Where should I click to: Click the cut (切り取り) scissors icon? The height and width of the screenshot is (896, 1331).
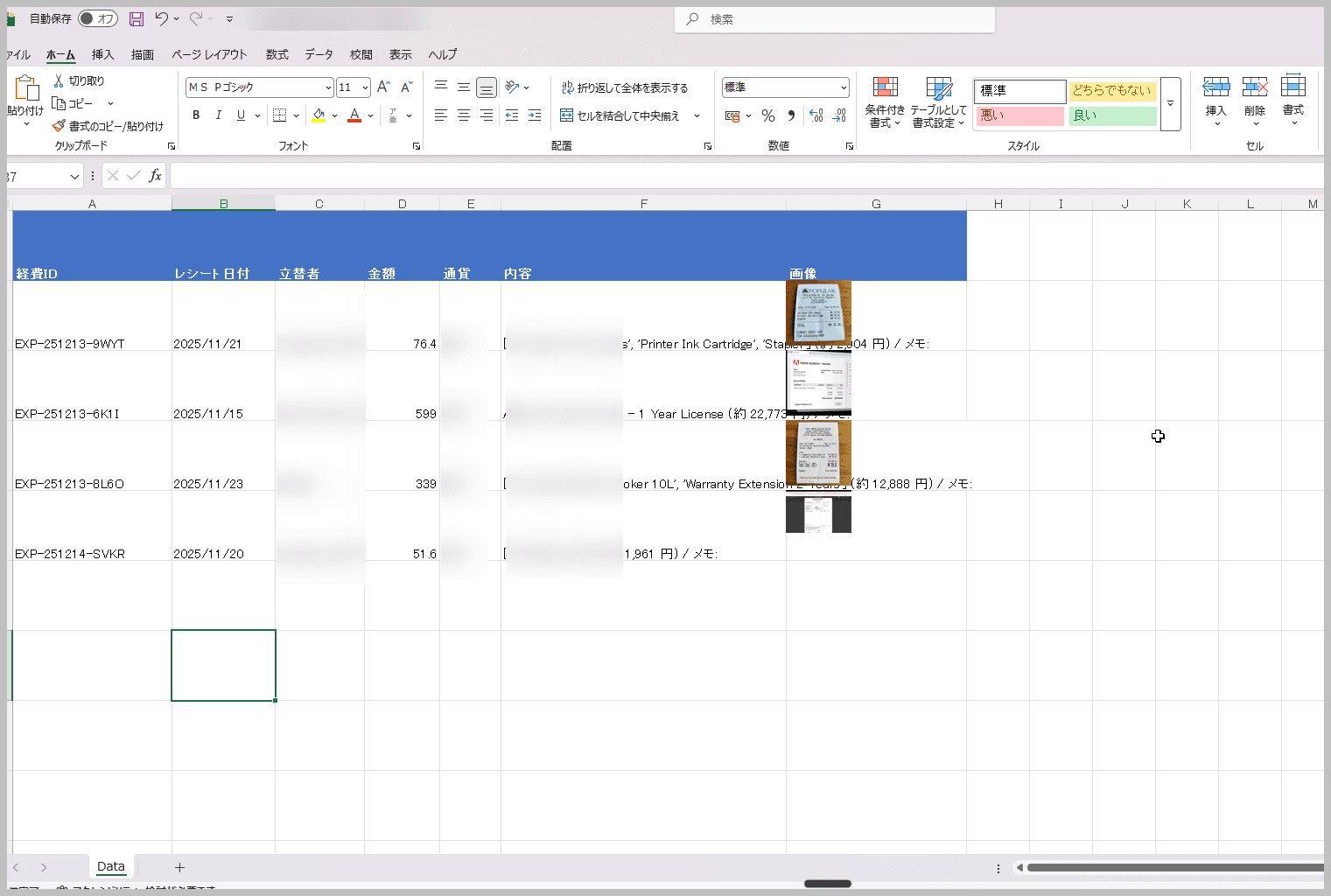[x=59, y=80]
